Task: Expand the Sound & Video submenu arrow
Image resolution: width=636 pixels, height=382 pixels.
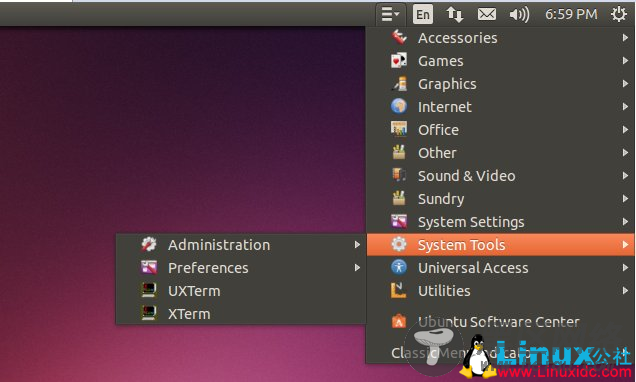Action: click(x=625, y=176)
